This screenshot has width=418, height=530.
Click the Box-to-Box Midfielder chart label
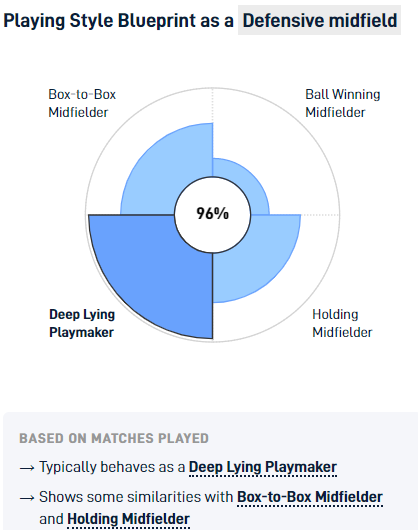point(82,103)
